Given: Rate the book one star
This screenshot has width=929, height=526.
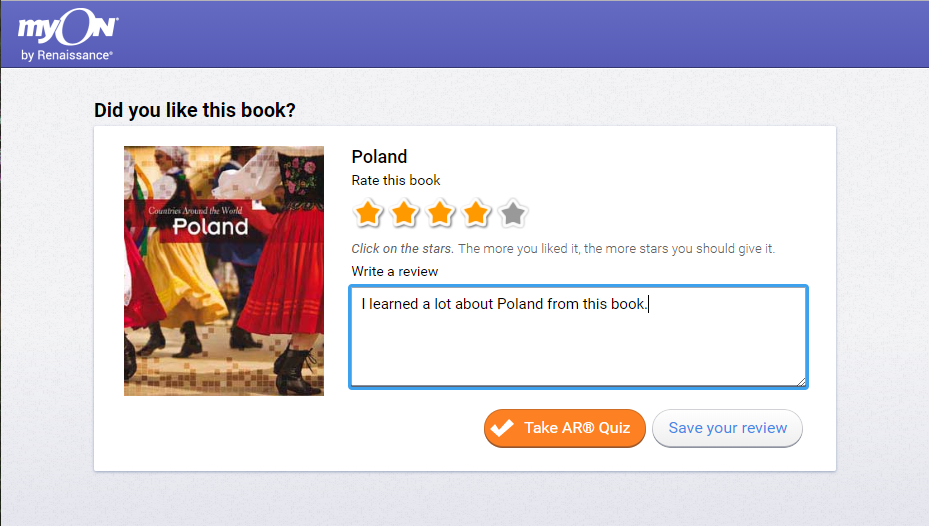Looking at the screenshot, I should (368, 213).
